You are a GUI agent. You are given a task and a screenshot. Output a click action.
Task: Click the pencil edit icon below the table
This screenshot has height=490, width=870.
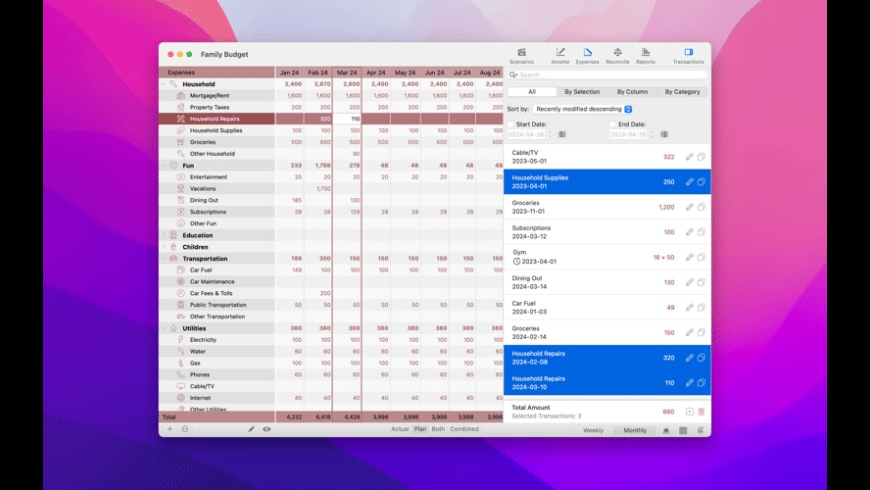click(251, 429)
